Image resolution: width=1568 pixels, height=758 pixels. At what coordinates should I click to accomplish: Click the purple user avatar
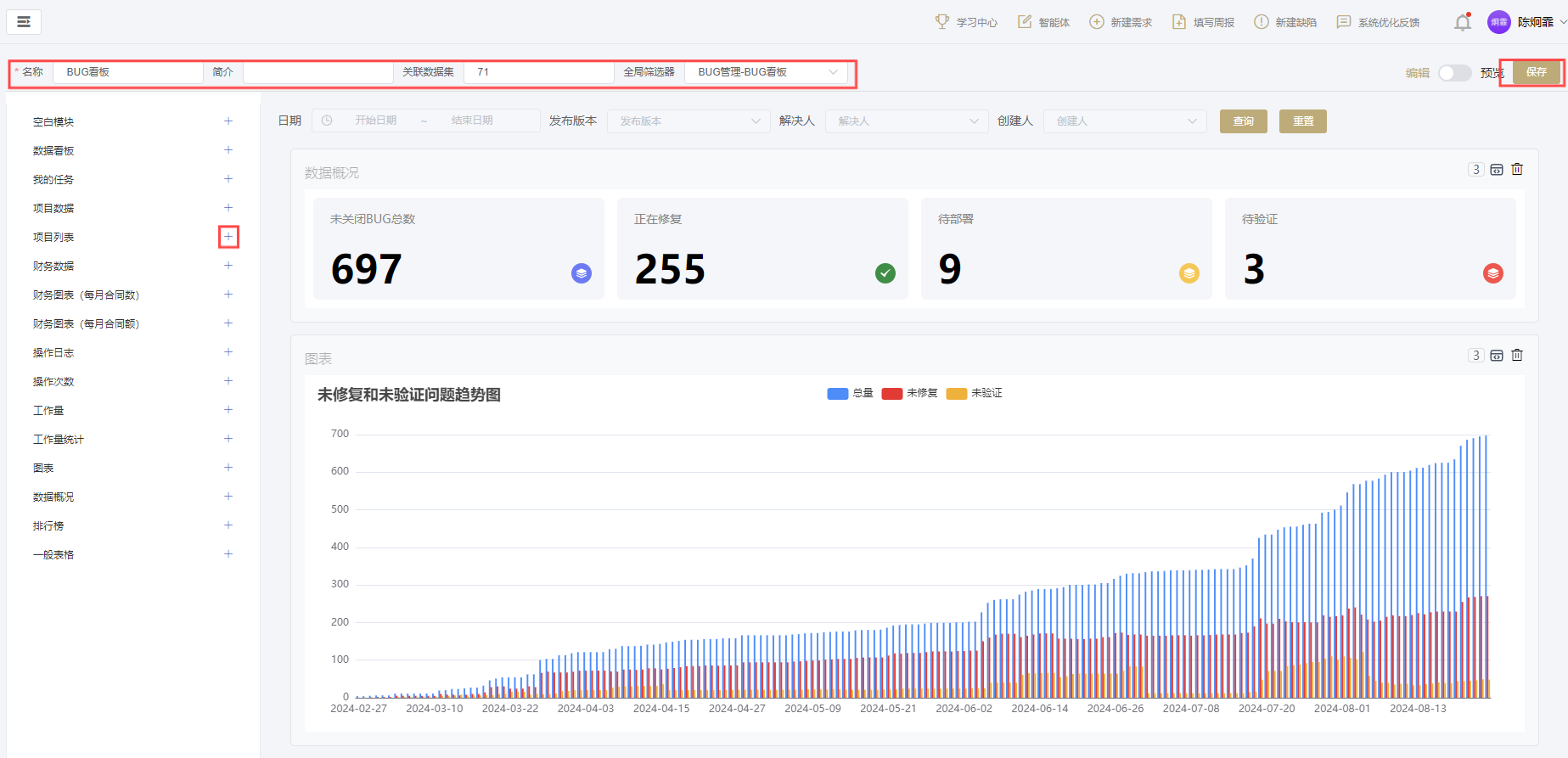1499,22
